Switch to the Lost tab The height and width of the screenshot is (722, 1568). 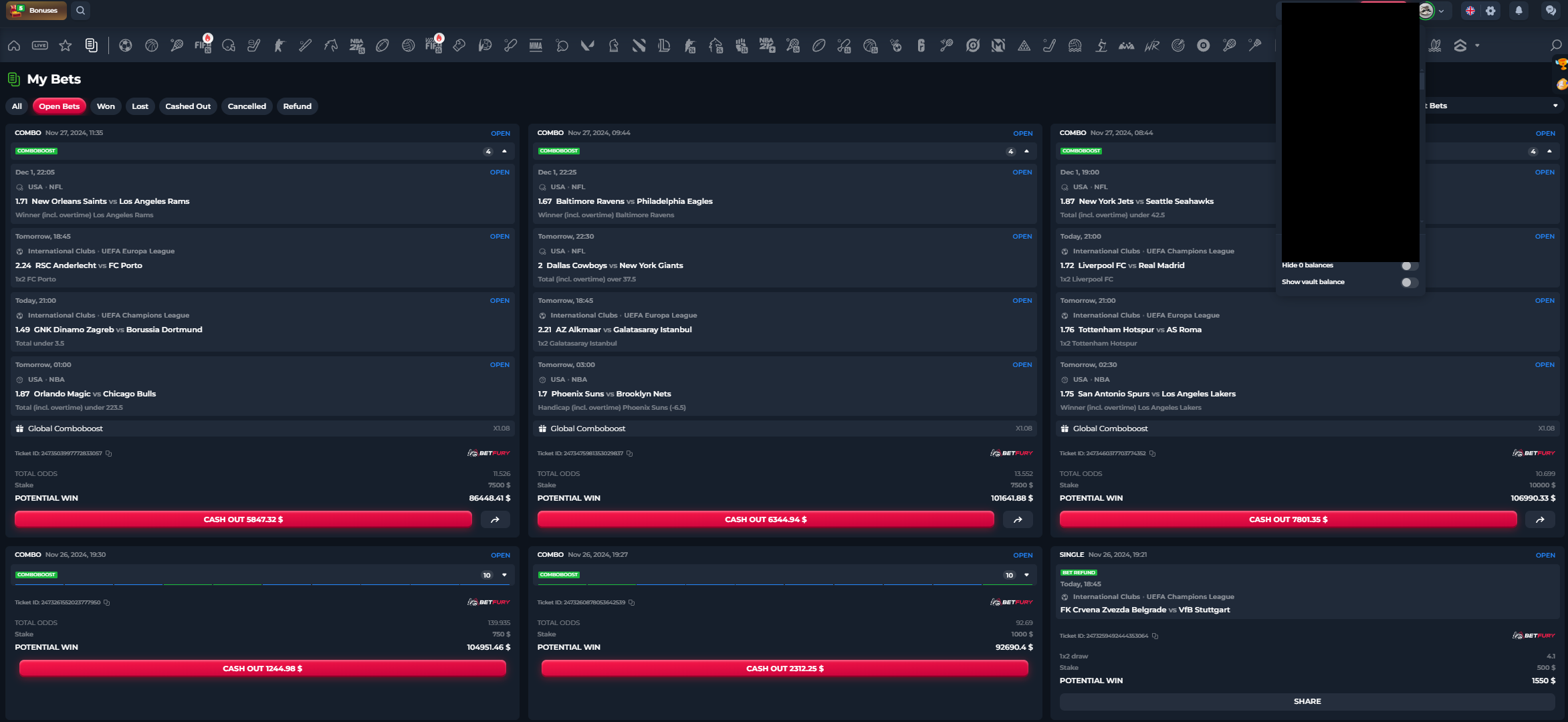[140, 106]
